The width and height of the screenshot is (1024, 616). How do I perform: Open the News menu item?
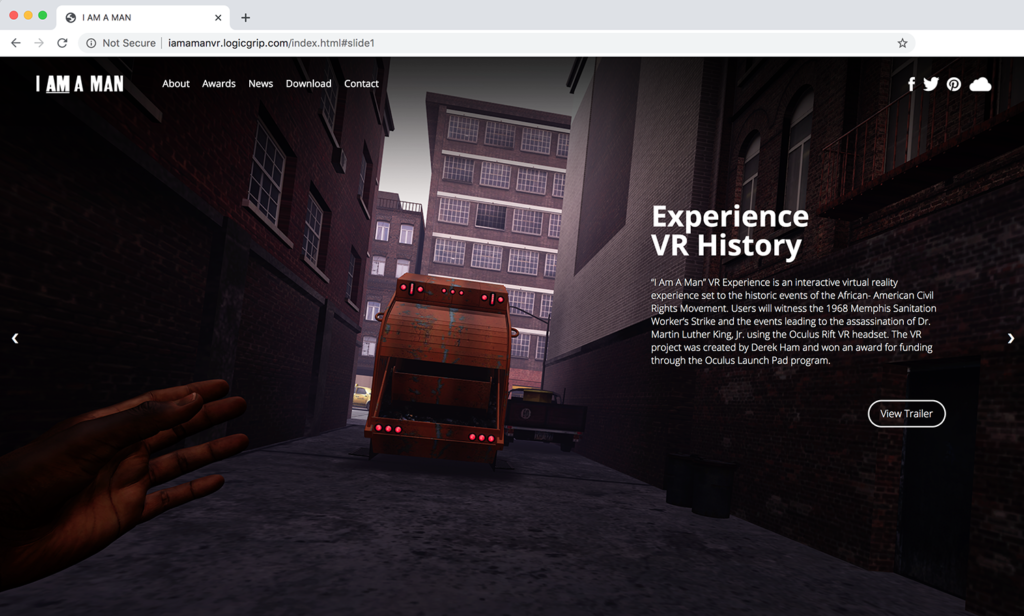(x=261, y=84)
